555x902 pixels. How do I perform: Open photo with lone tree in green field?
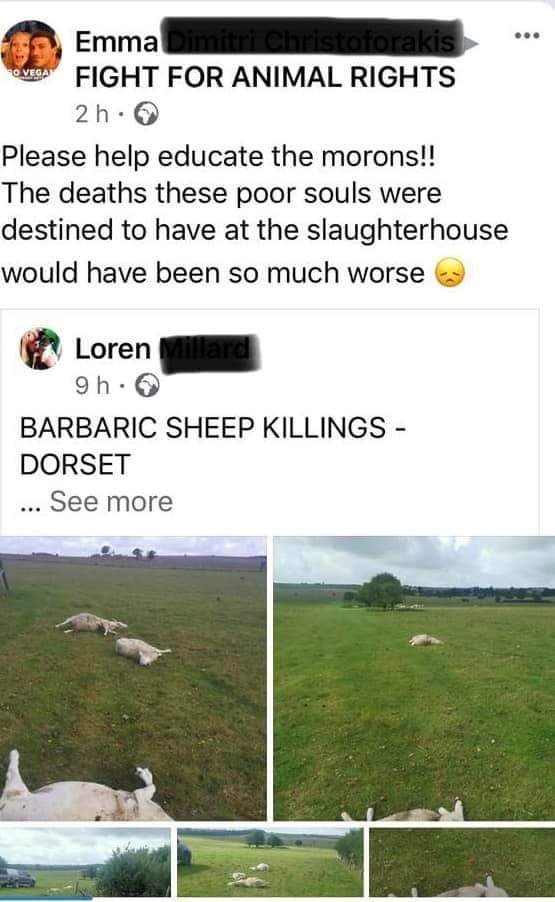(x=414, y=678)
